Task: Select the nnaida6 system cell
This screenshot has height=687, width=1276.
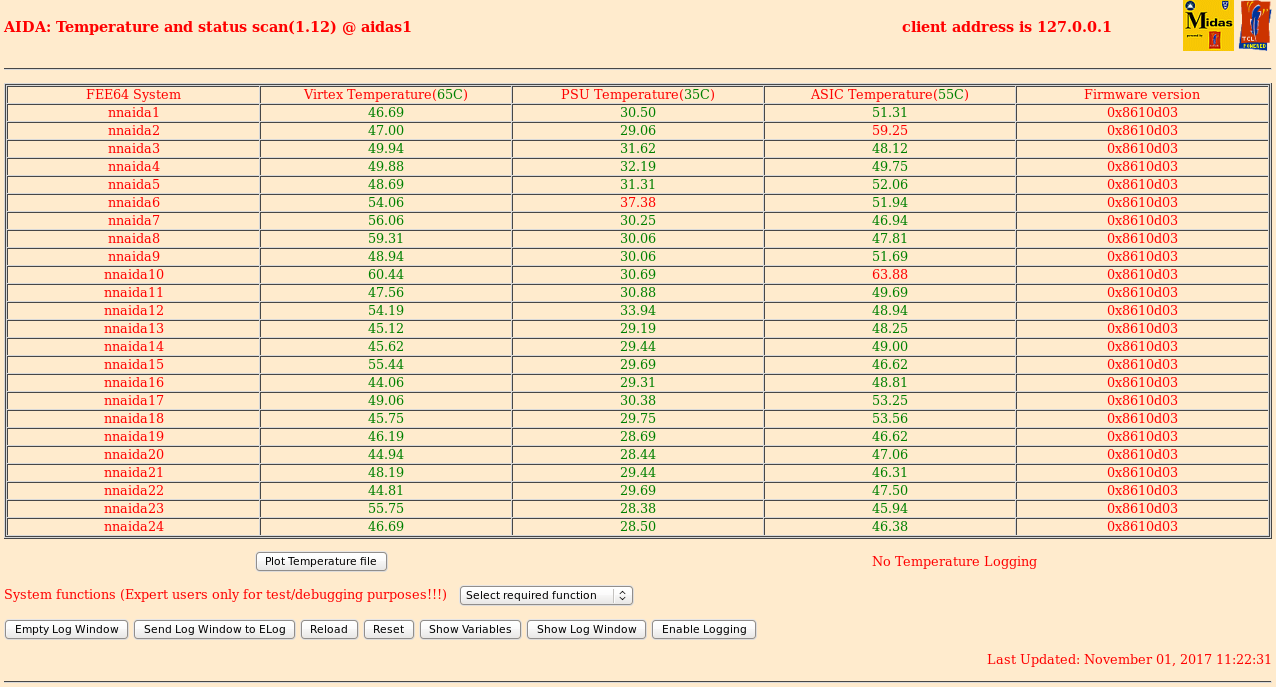Action: tap(134, 203)
